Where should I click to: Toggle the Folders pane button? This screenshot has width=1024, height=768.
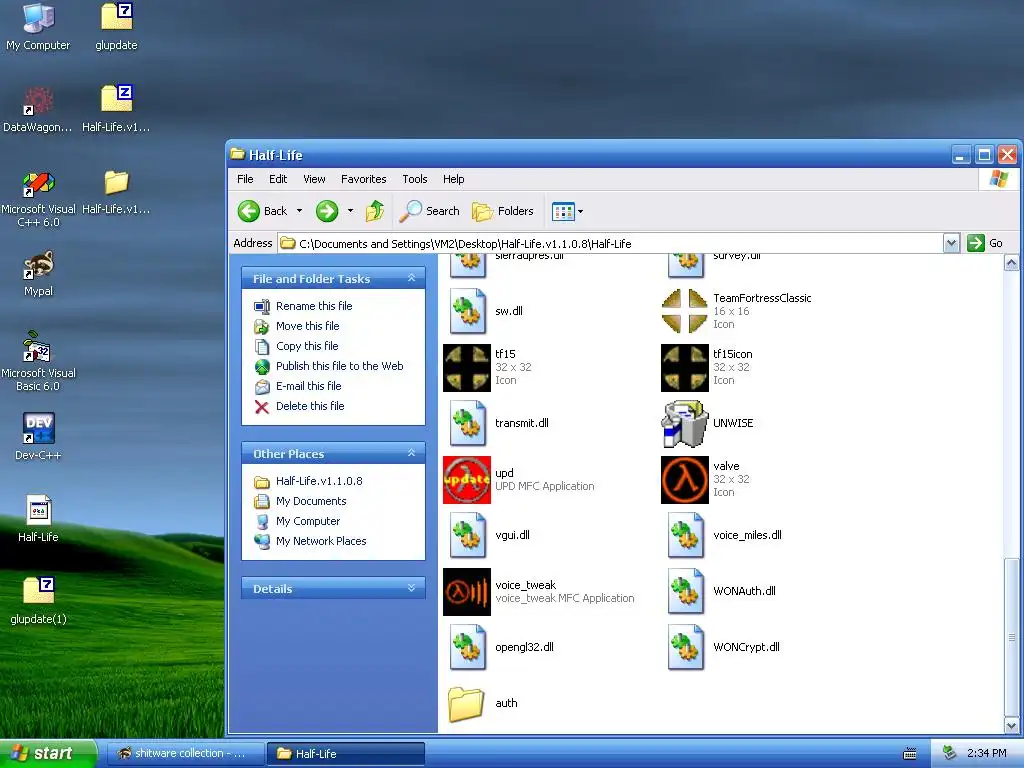tap(503, 211)
